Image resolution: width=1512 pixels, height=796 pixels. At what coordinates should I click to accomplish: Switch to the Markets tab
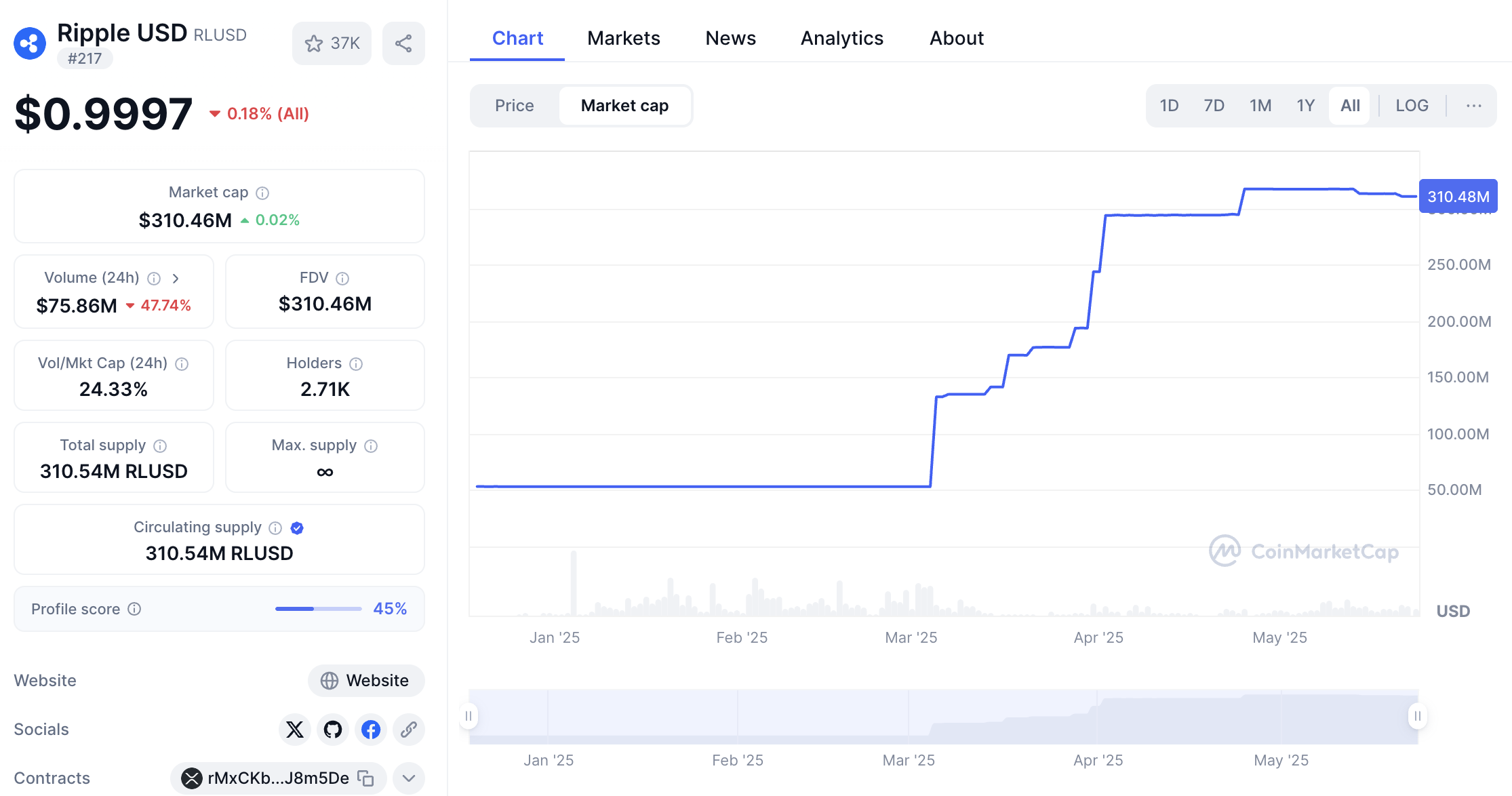(x=624, y=38)
